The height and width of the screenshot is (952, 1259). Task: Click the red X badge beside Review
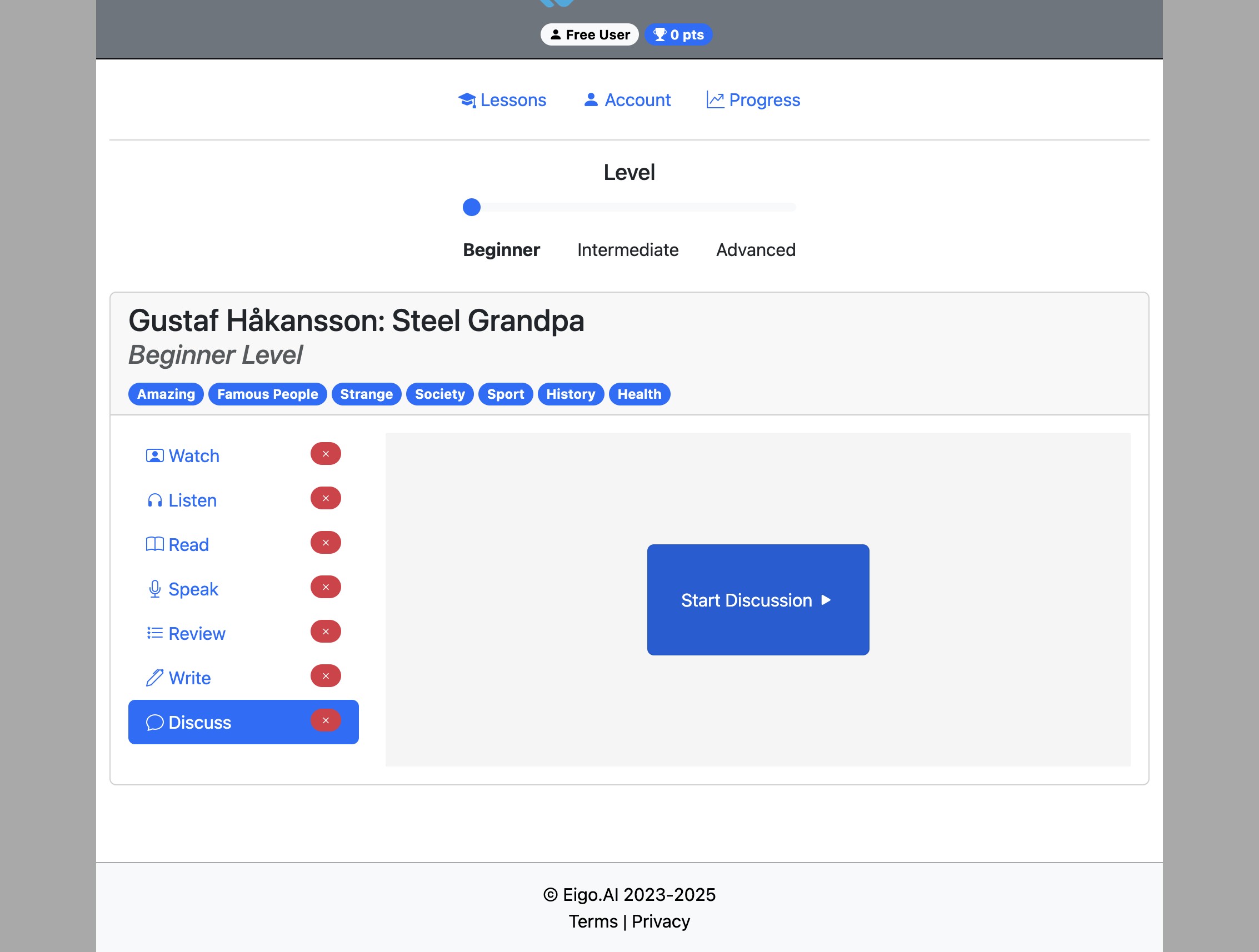coord(326,632)
